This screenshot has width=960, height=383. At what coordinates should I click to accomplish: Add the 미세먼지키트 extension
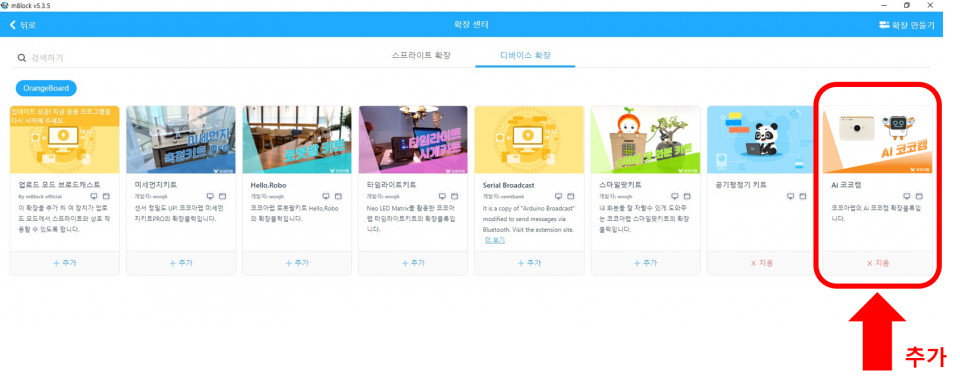click(181, 263)
